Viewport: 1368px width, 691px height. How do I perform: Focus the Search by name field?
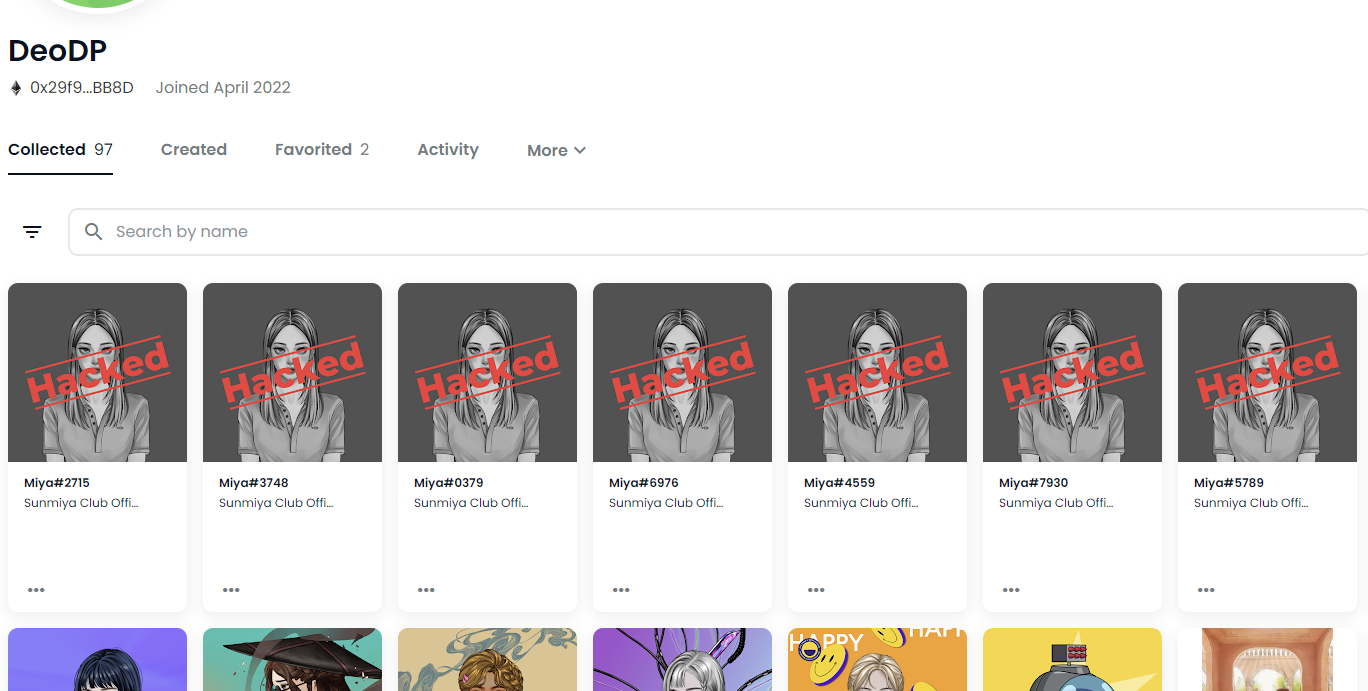pyautogui.click(x=718, y=232)
